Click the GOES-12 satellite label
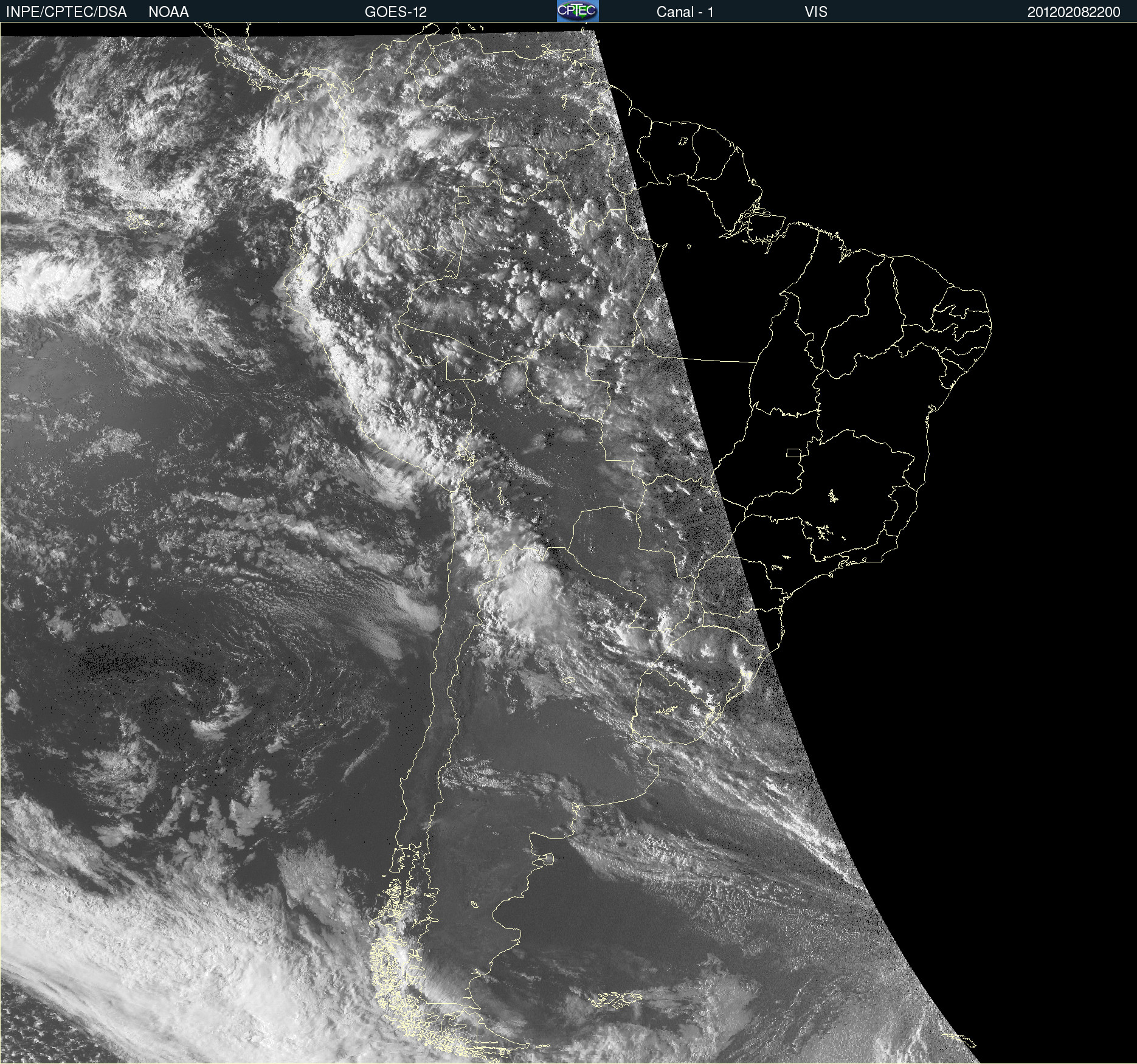Viewport: 1137px width, 1064px height. click(396, 12)
